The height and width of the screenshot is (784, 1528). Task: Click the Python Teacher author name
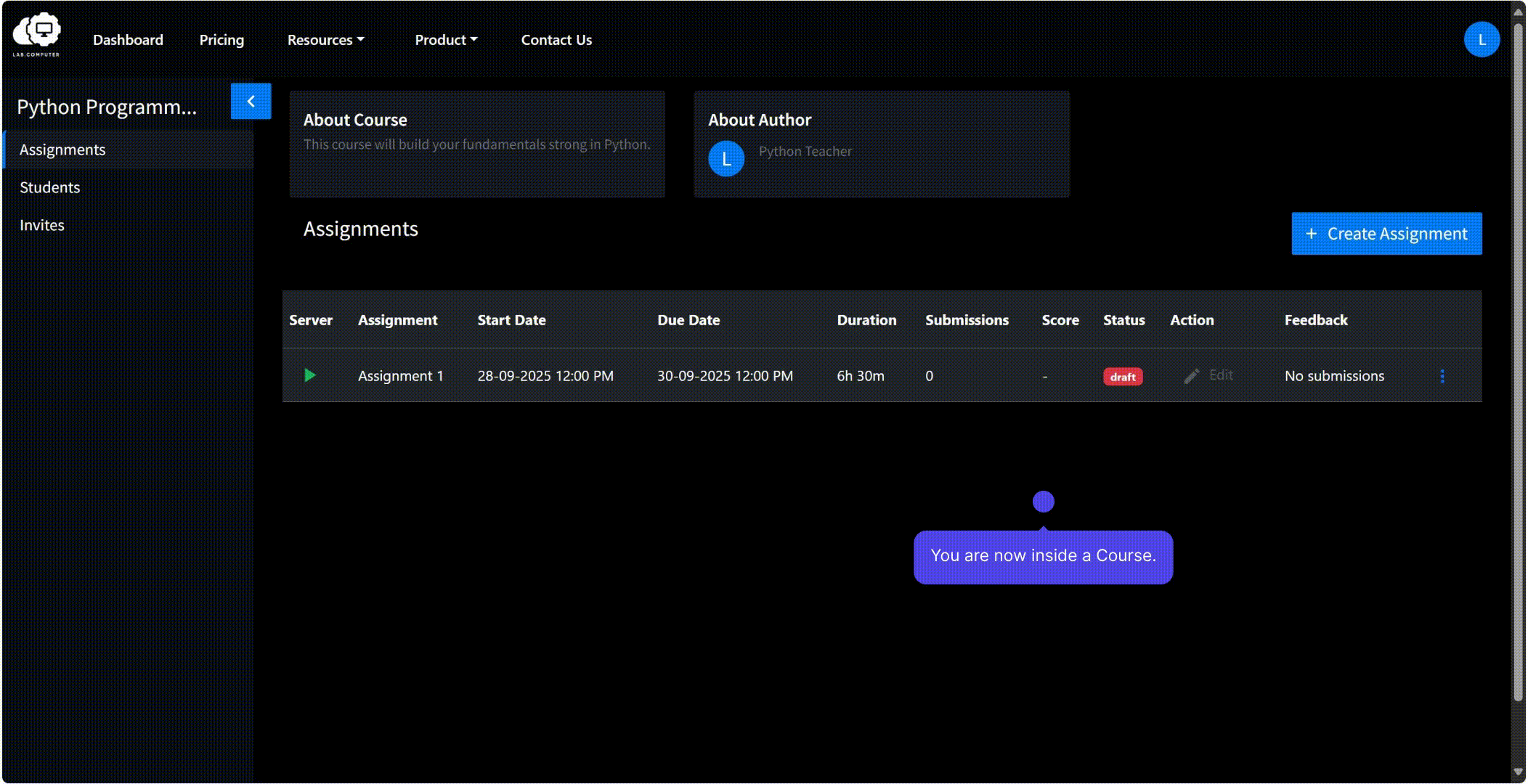805,151
